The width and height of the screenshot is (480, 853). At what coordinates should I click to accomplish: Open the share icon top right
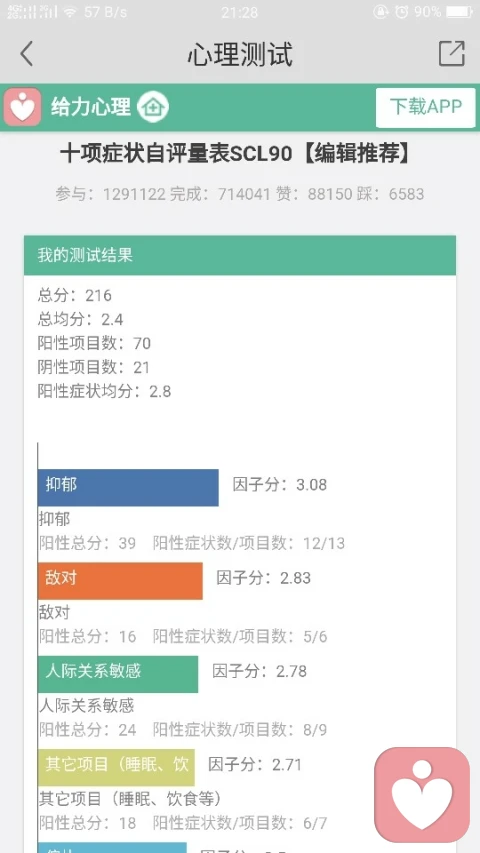tap(452, 53)
